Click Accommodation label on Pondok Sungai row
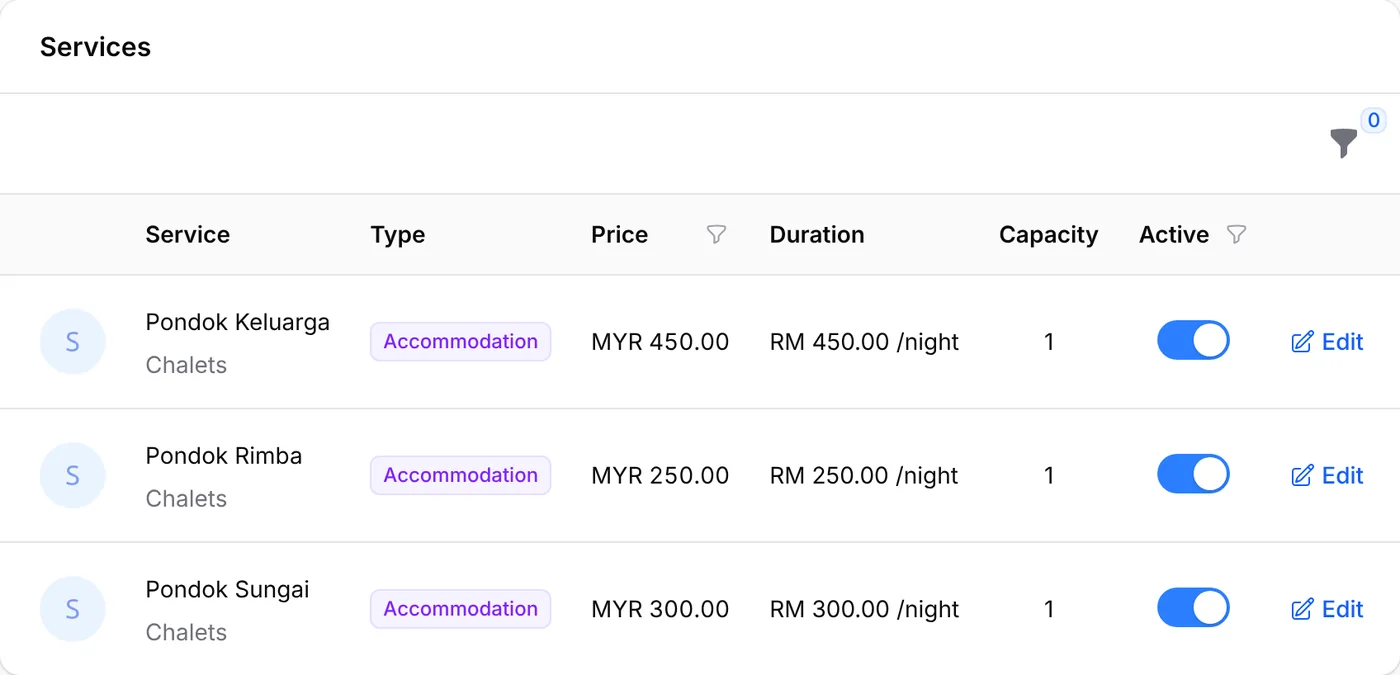The width and height of the screenshot is (1400, 675). (460, 609)
